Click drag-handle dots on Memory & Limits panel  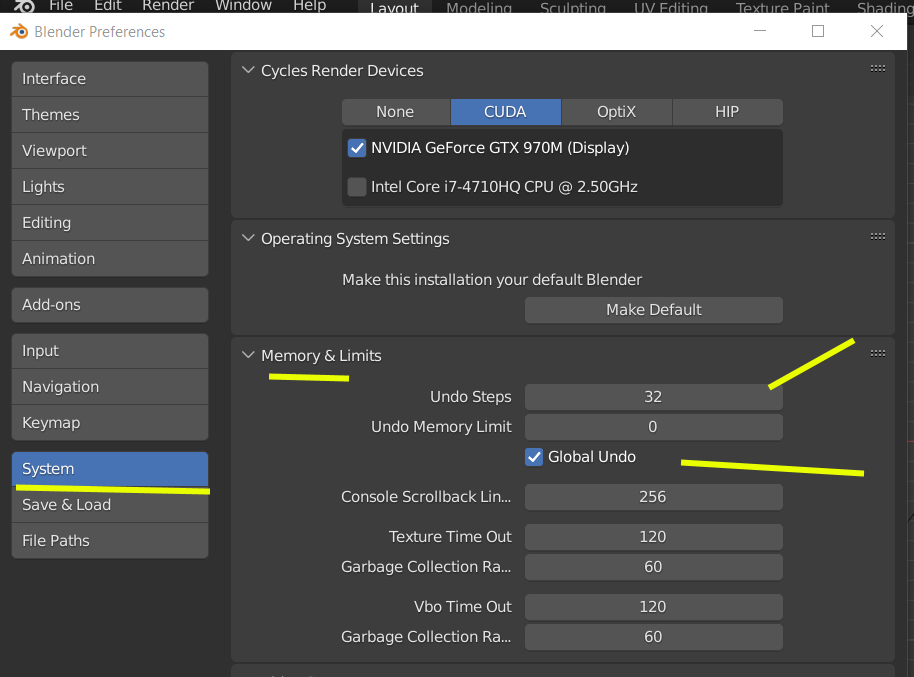point(878,353)
